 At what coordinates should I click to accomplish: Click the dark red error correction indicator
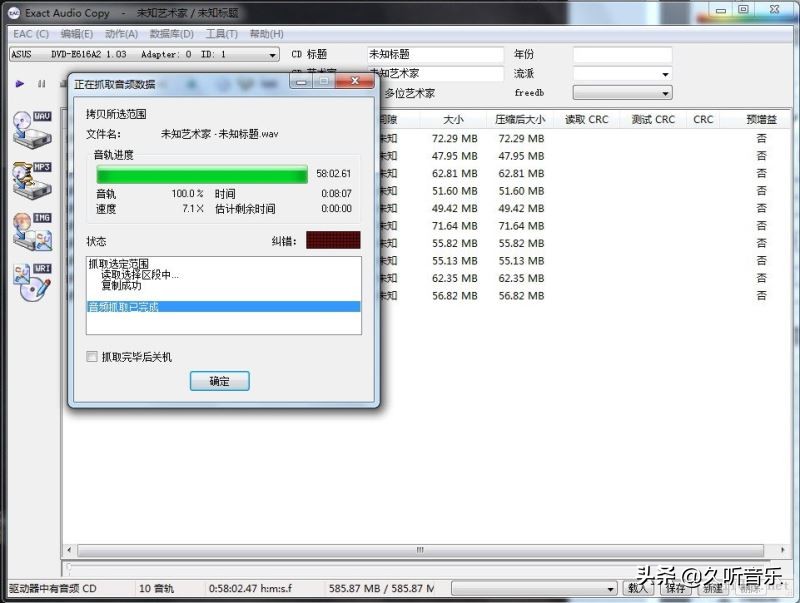[333, 240]
